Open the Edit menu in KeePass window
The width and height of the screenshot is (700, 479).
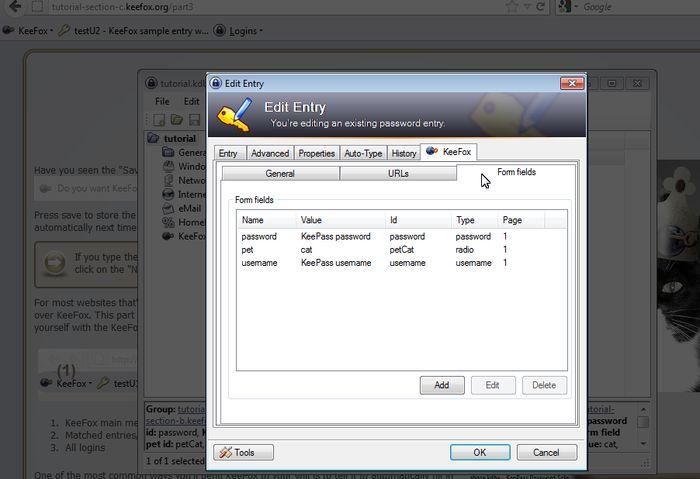pyautogui.click(x=192, y=101)
